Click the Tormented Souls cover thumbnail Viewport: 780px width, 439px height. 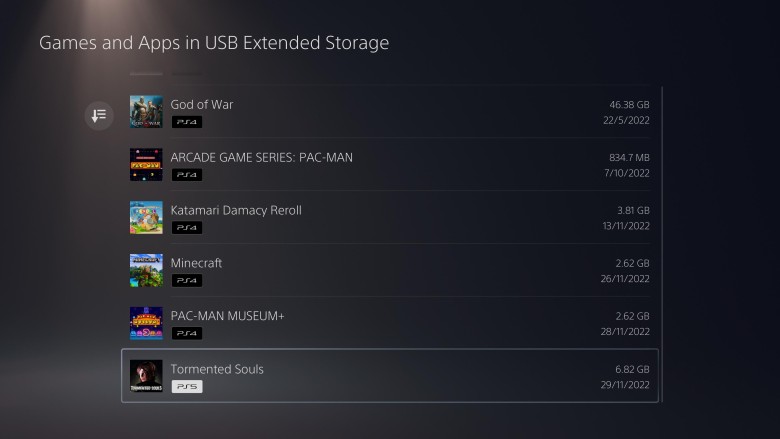pos(146,376)
